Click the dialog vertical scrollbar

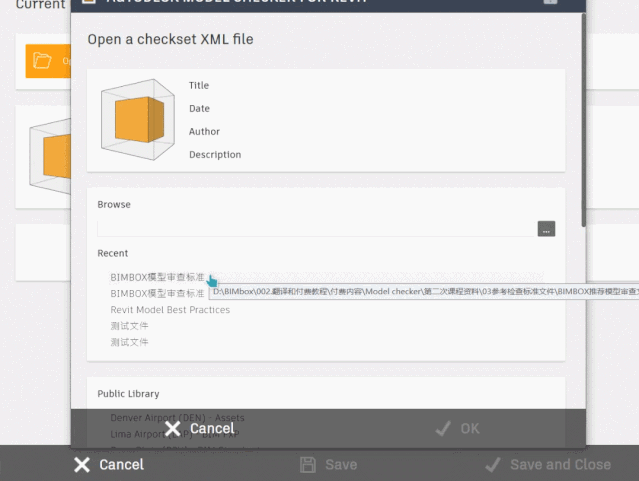point(584,120)
